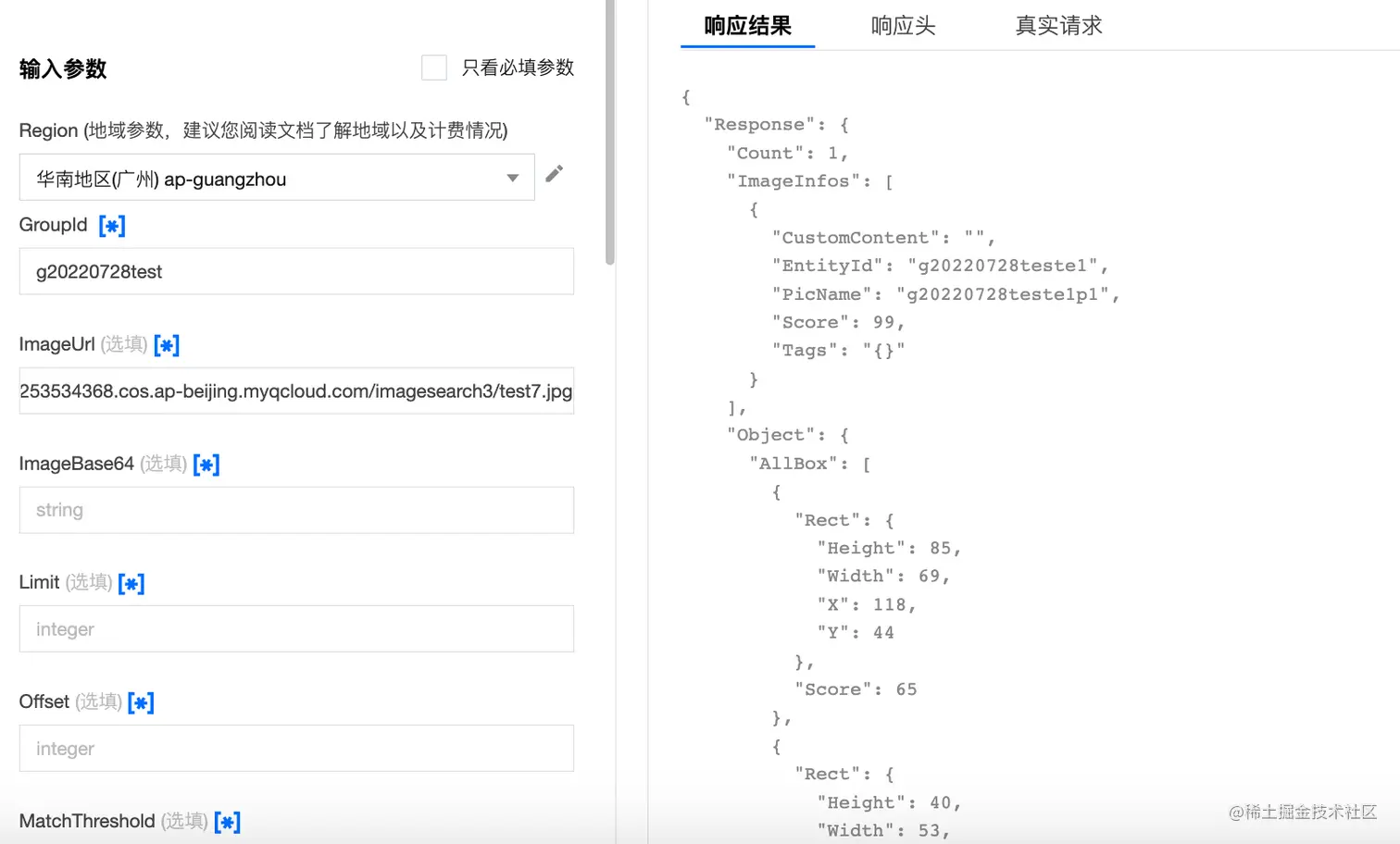The width and height of the screenshot is (1400, 844).
Task: Click the ImageUrl input field
Action: coord(296,391)
